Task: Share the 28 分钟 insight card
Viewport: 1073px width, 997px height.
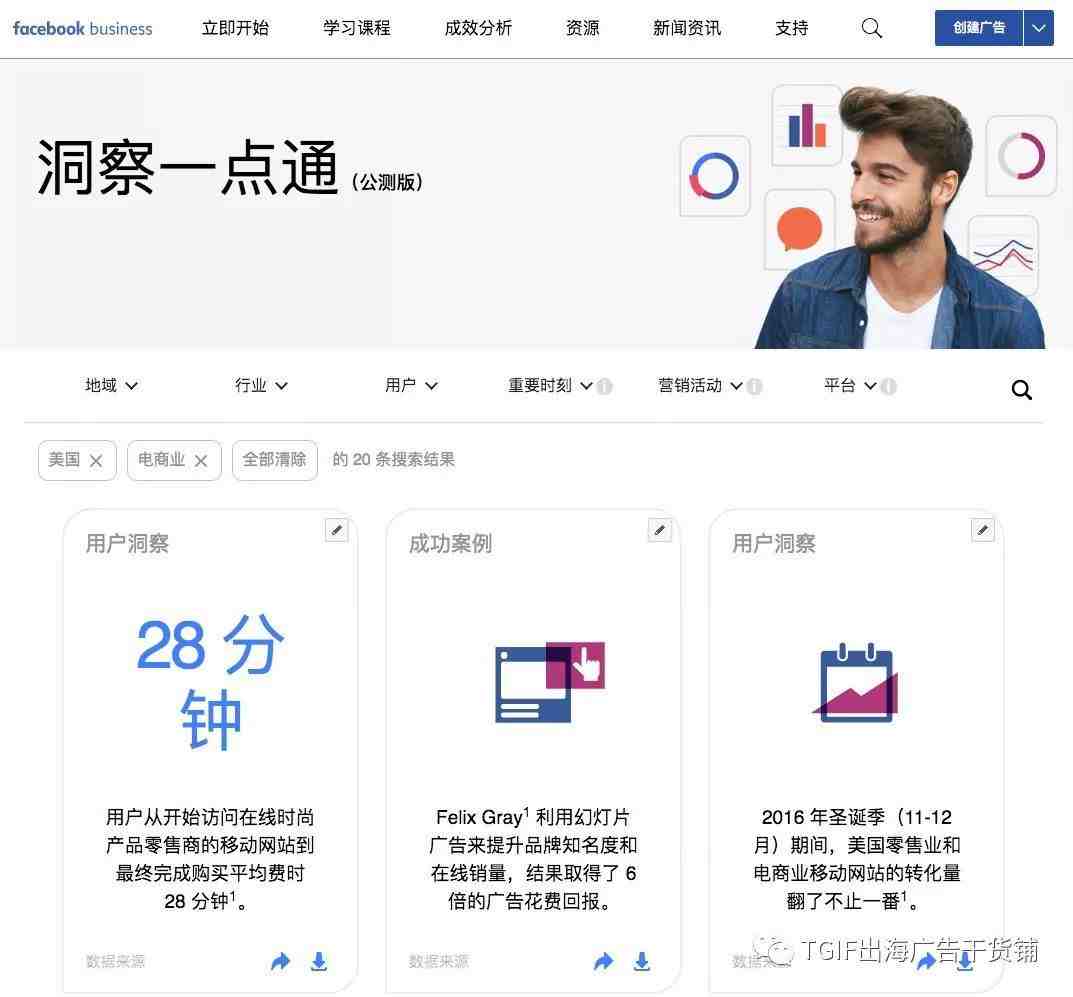Action: click(281, 961)
